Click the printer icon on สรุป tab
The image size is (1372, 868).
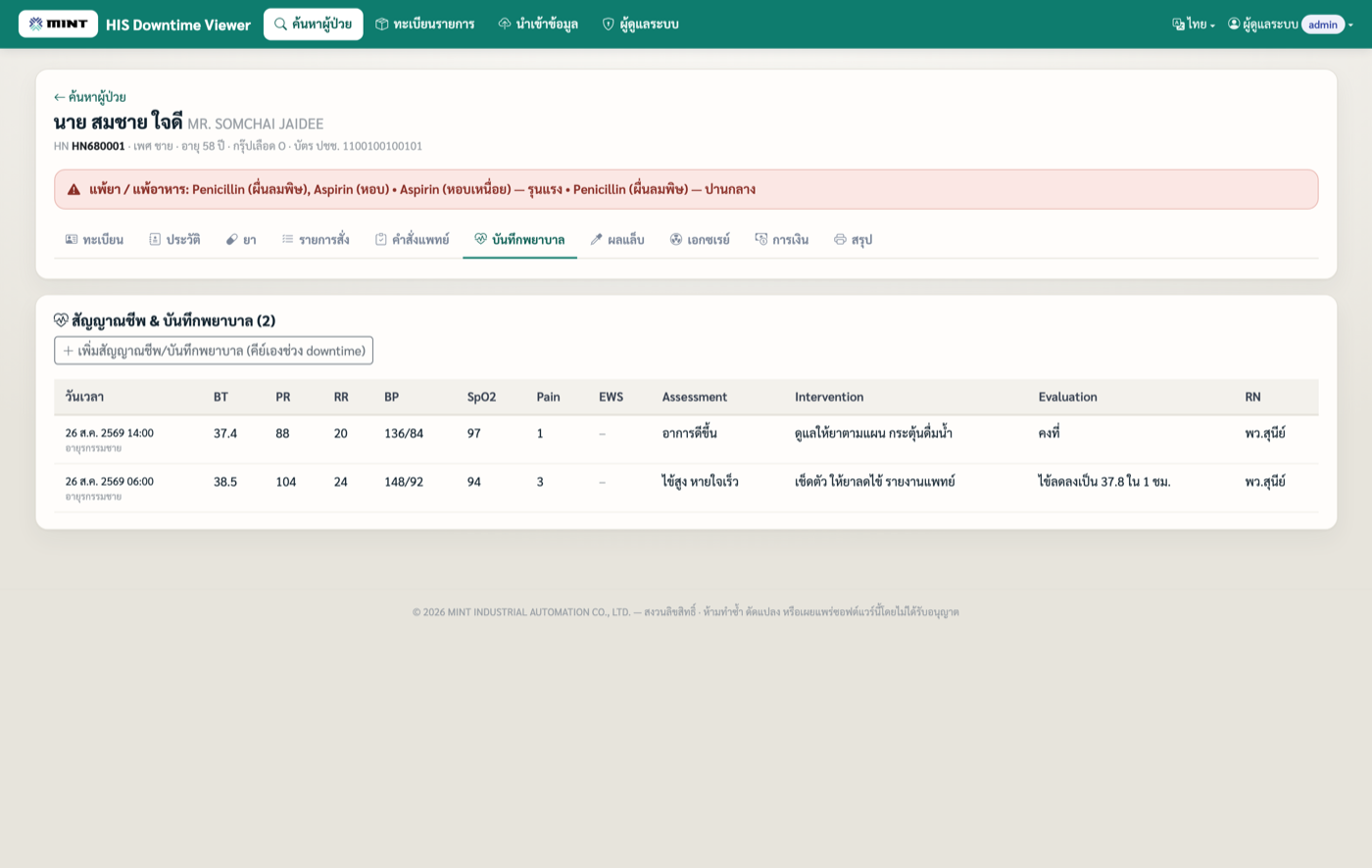[x=840, y=239]
